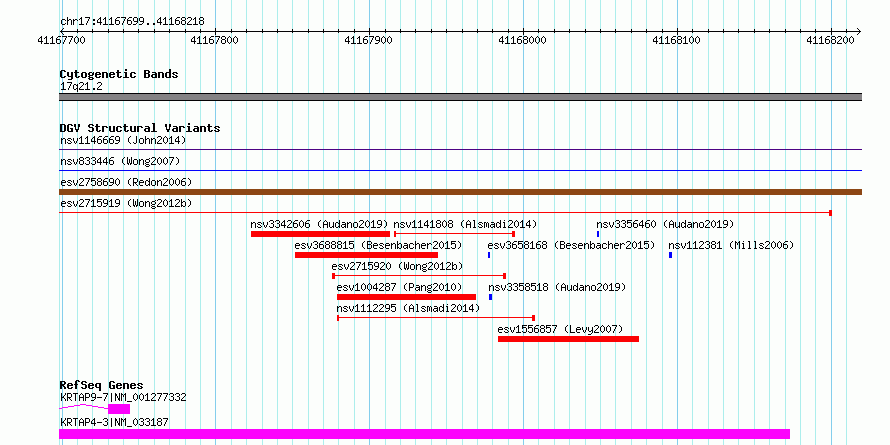Click the 41167700 ruler tick label
The image size is (890, 445).
pos(61,40)
